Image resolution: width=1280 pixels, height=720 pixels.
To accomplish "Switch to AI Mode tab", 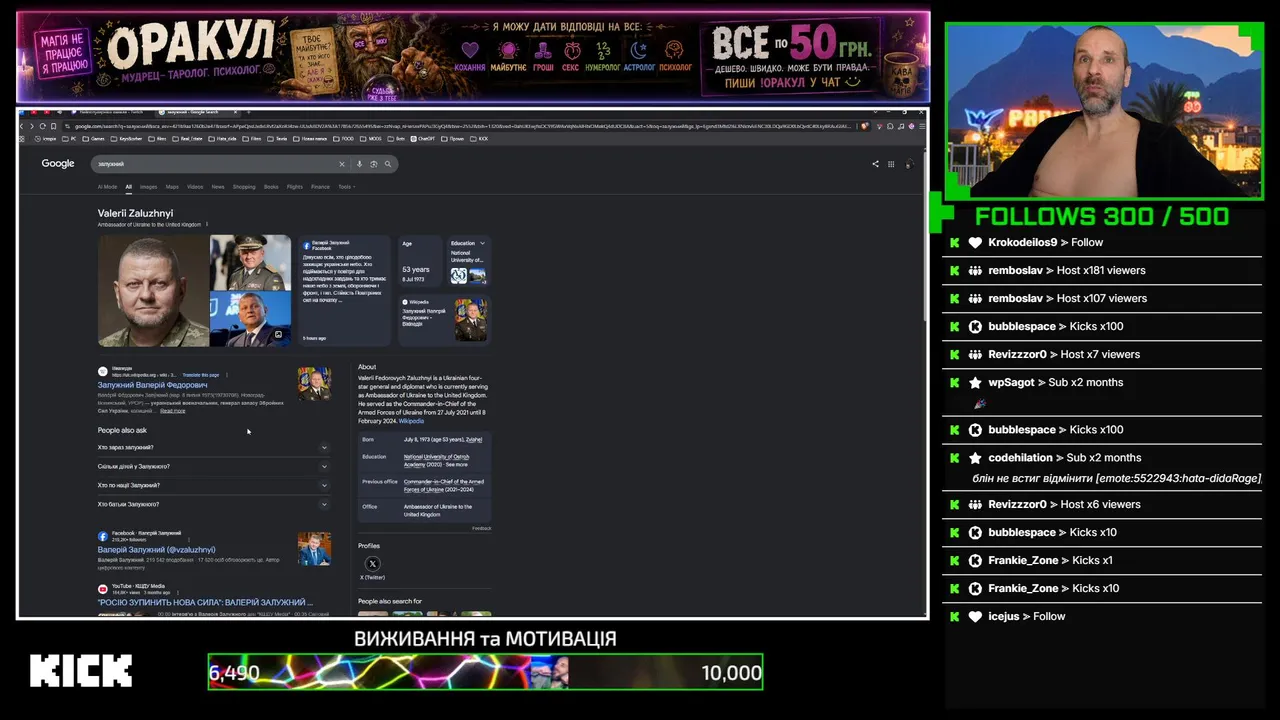I will point(107,187).
